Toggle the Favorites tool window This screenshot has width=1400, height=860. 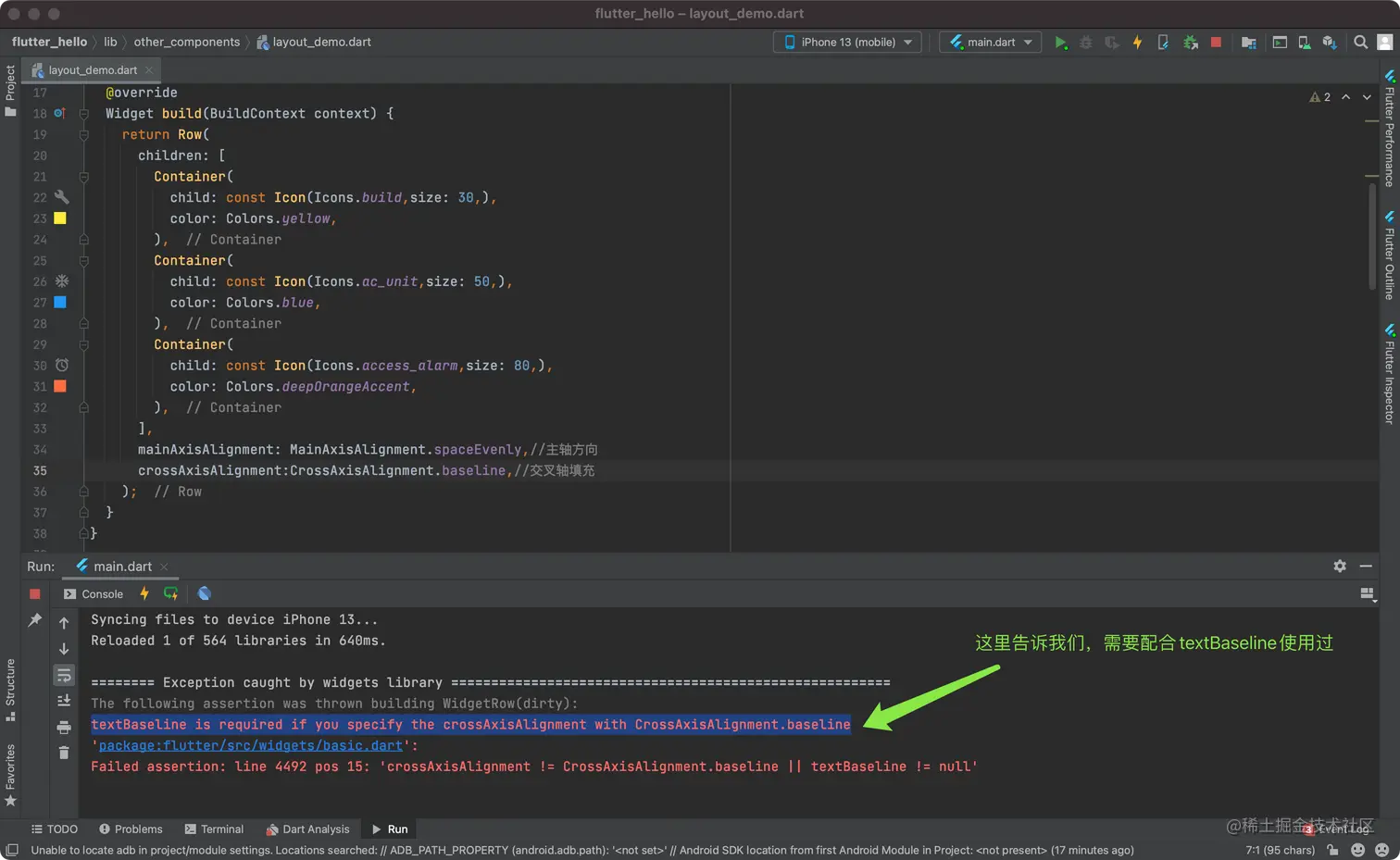10,774
